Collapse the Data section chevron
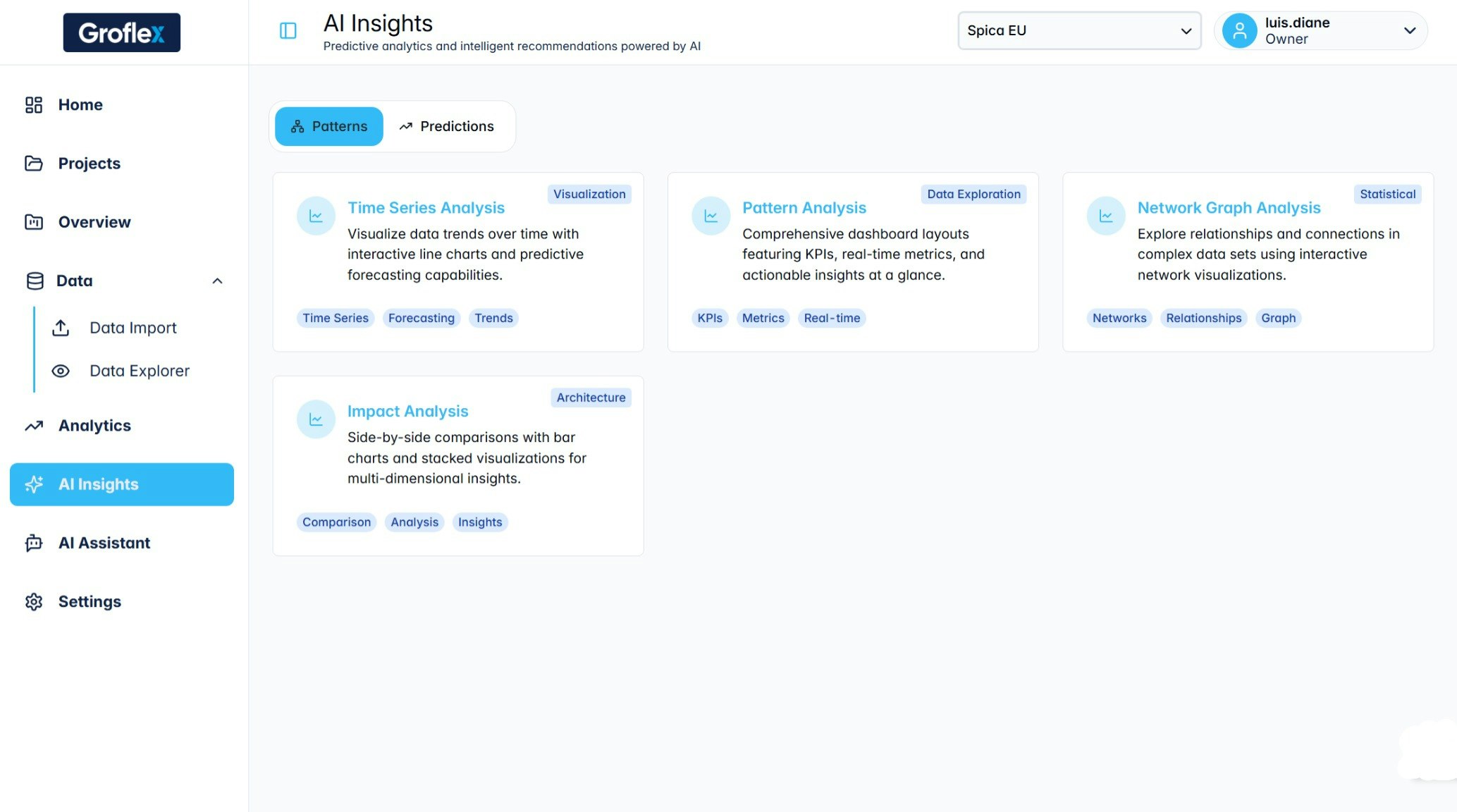 click(x=218, y=281)
